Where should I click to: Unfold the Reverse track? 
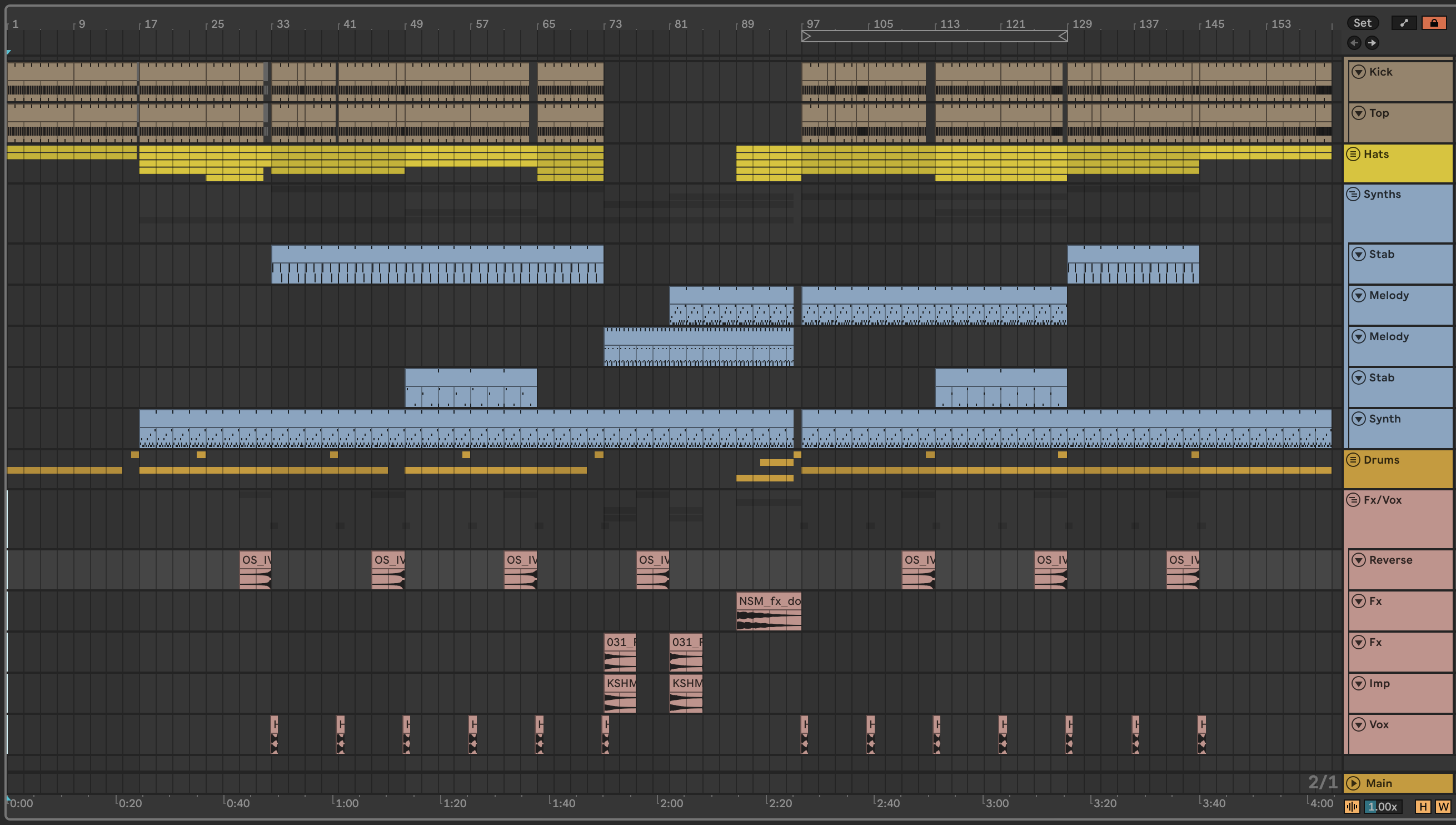[1359, 560]
